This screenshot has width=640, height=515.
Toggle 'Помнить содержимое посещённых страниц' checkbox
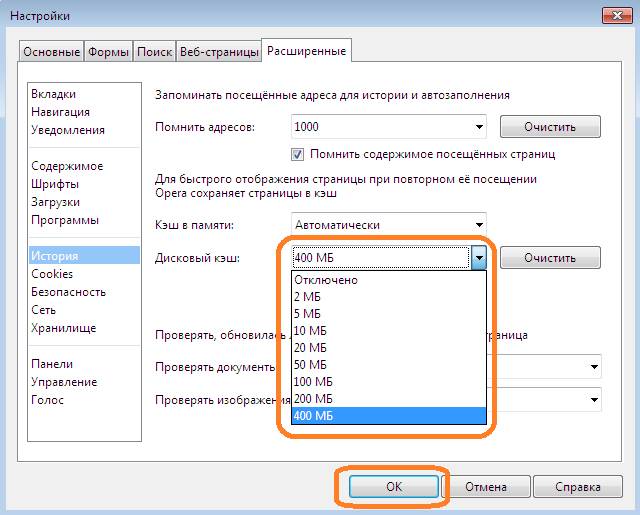[297, 155]
